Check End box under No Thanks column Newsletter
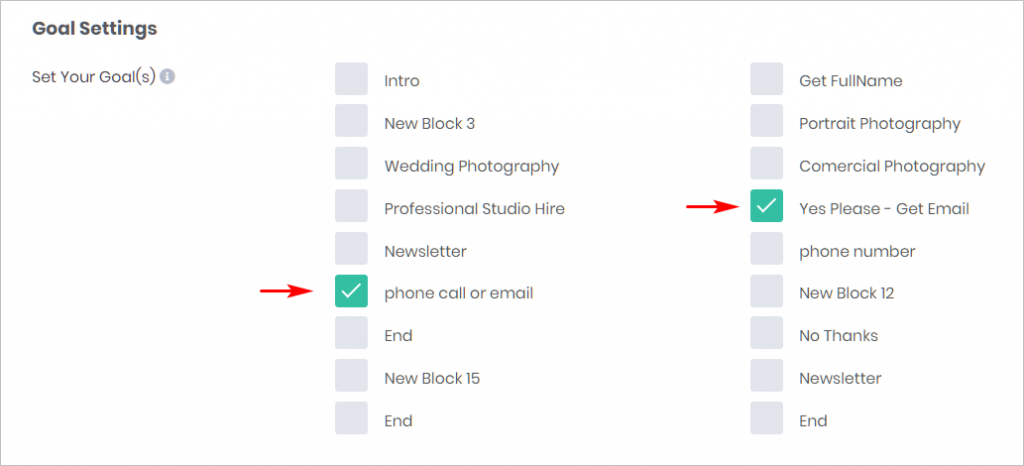The width and height of the screenshot is (1024, 466). tap(767, 418)
